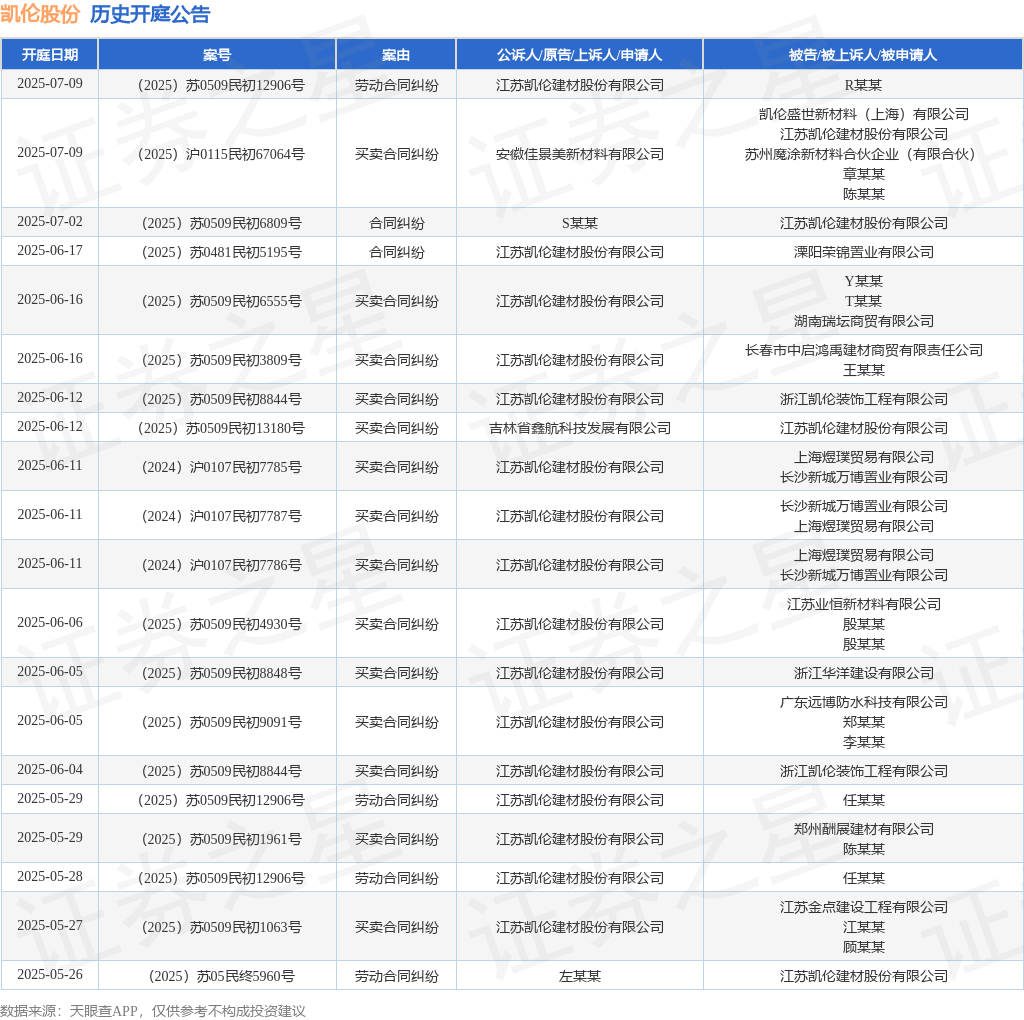The image size is (1024, 1020).
Task: Select the 案号 column header
Action: tap(217, 55)
